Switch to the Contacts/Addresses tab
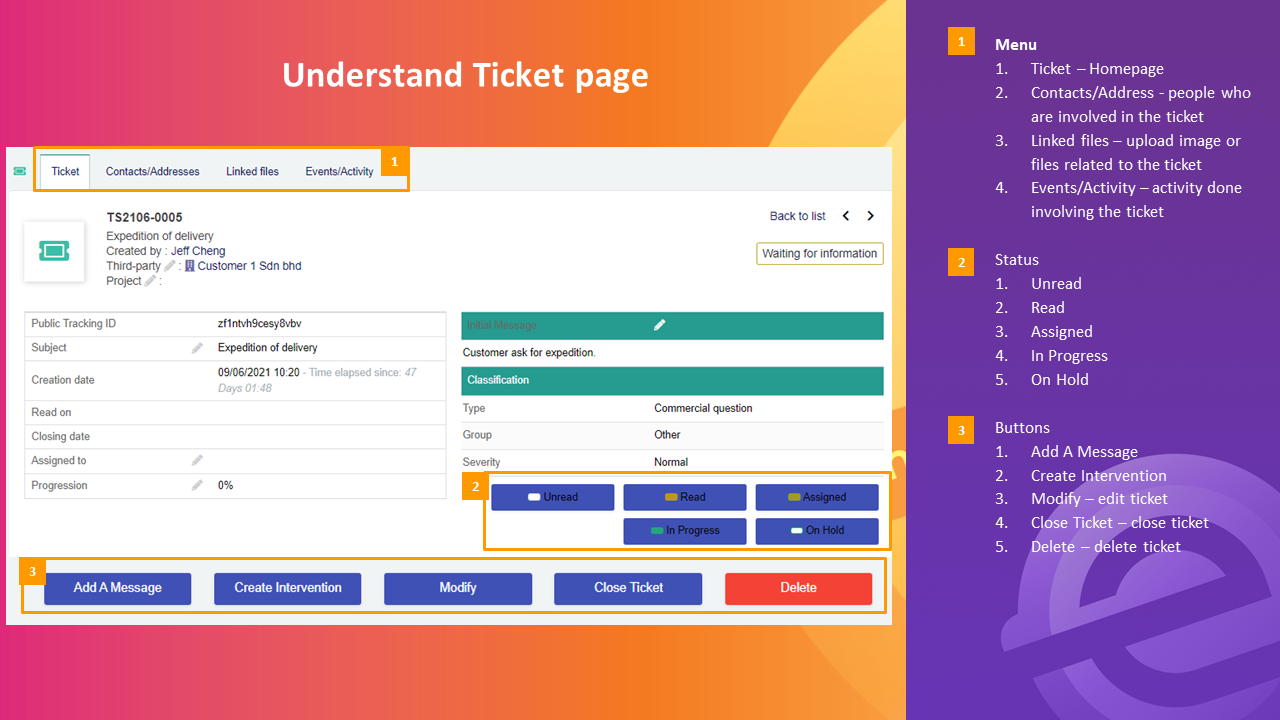The height and width of the screenshot is (720, 1280). click(x=152, y=171)
